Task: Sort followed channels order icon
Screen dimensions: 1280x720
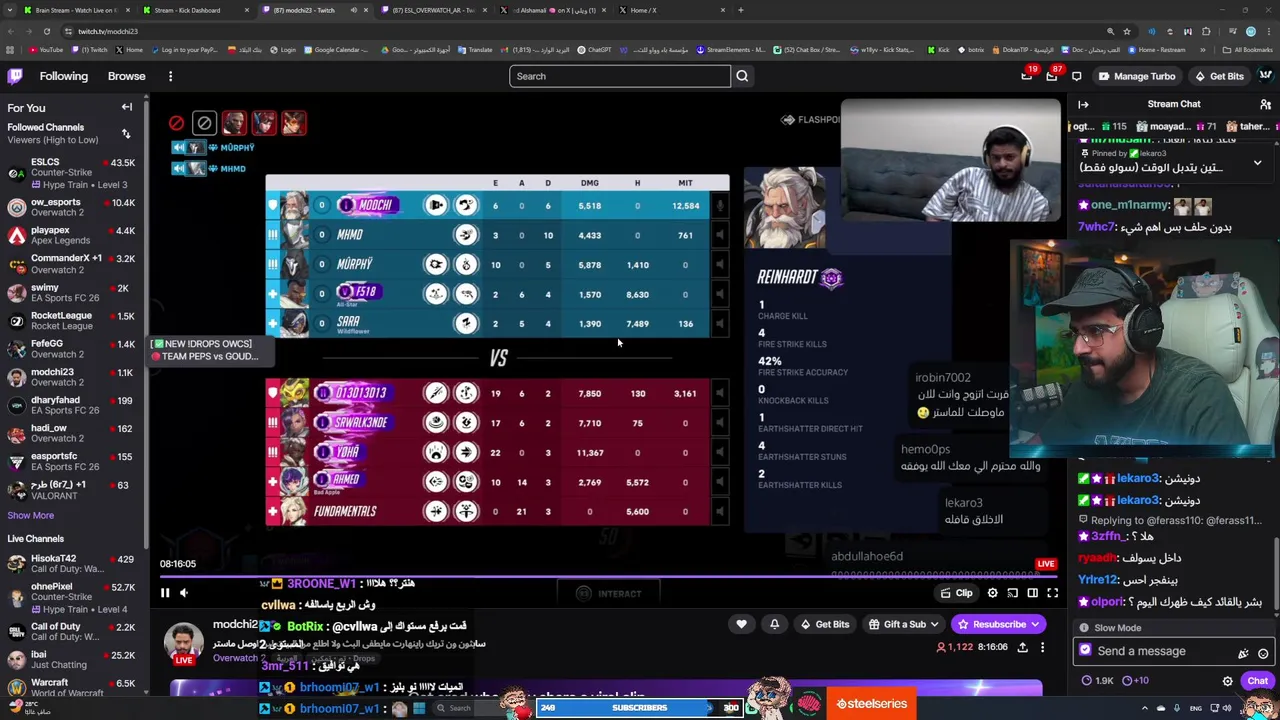Action: click(126, 133)
